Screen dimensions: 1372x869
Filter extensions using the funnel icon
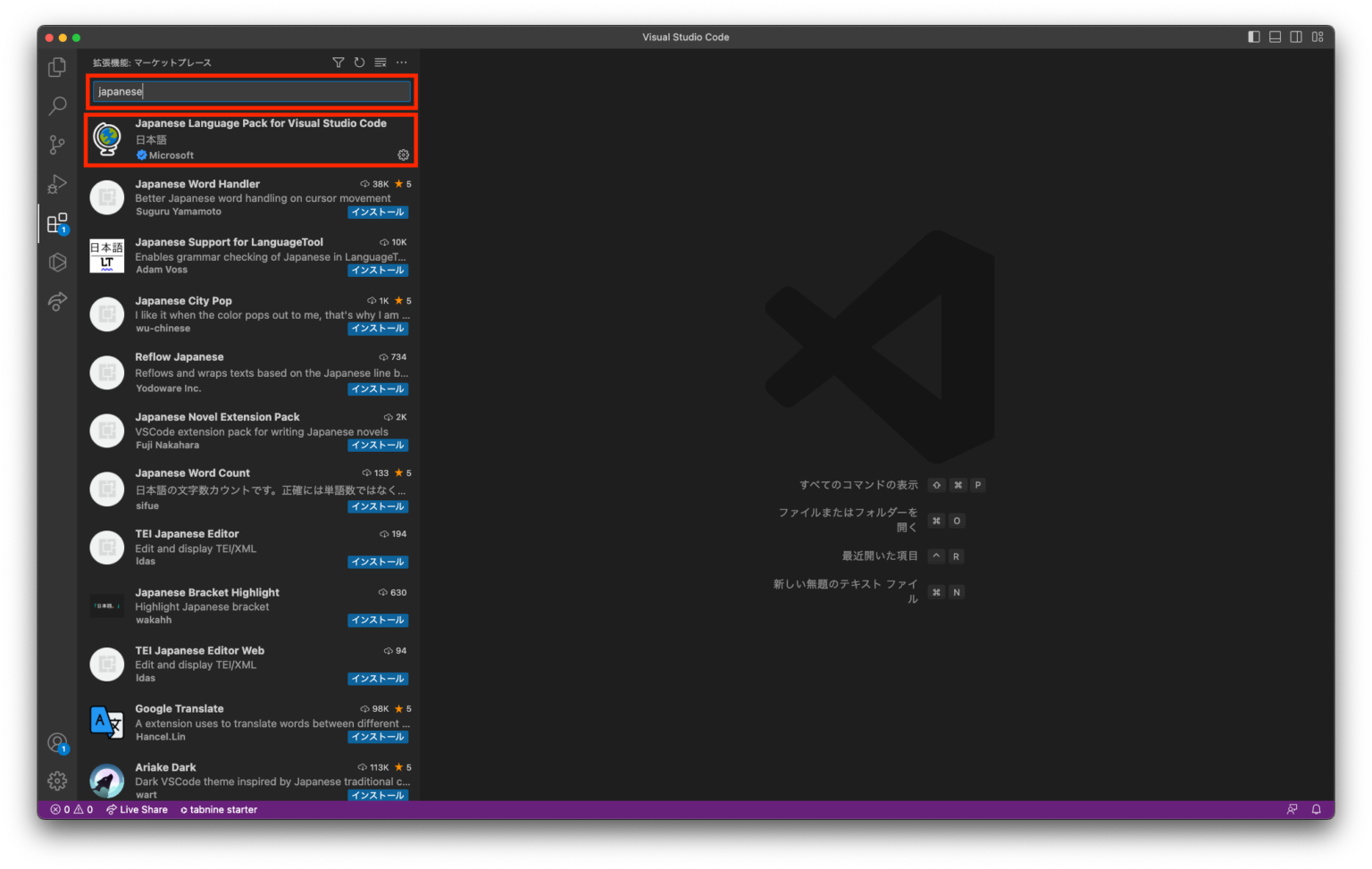point(338,63)
